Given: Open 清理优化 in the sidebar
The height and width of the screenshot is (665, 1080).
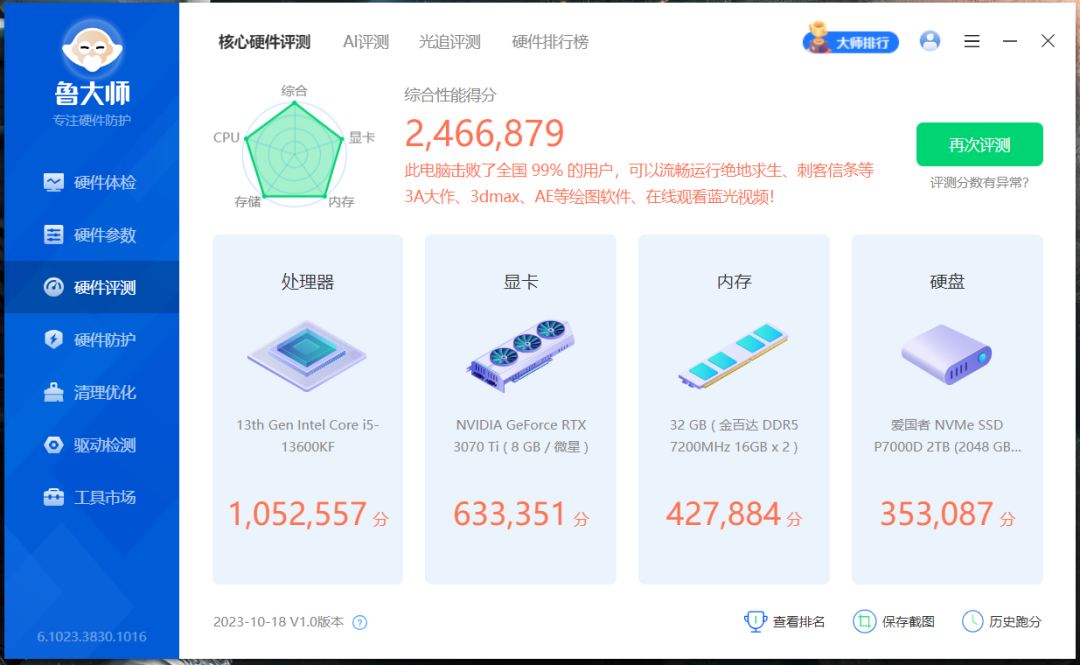Looking at the screenshot, I should [92, 392].
